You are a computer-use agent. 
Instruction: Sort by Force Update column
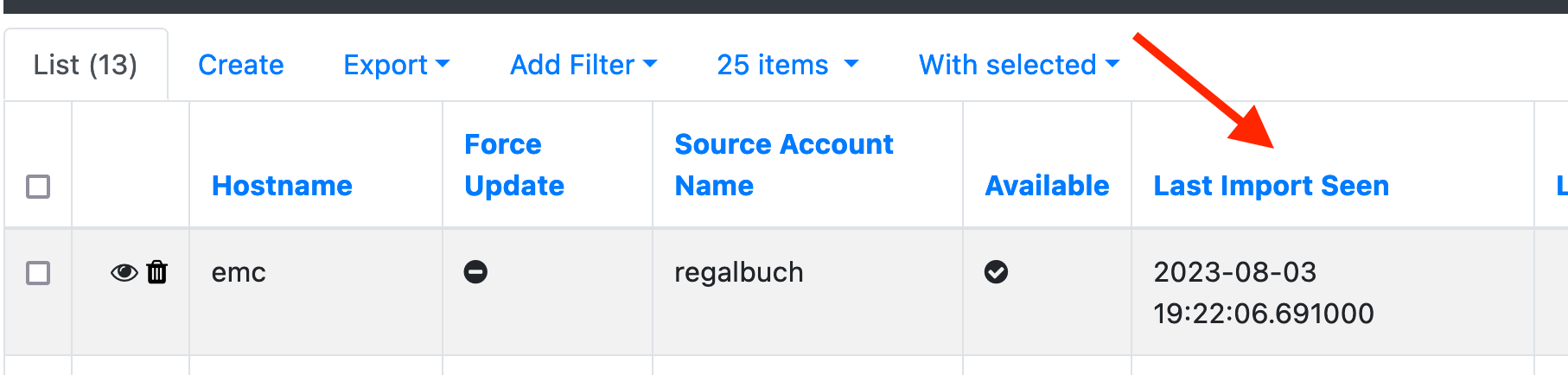click(514, 165)
